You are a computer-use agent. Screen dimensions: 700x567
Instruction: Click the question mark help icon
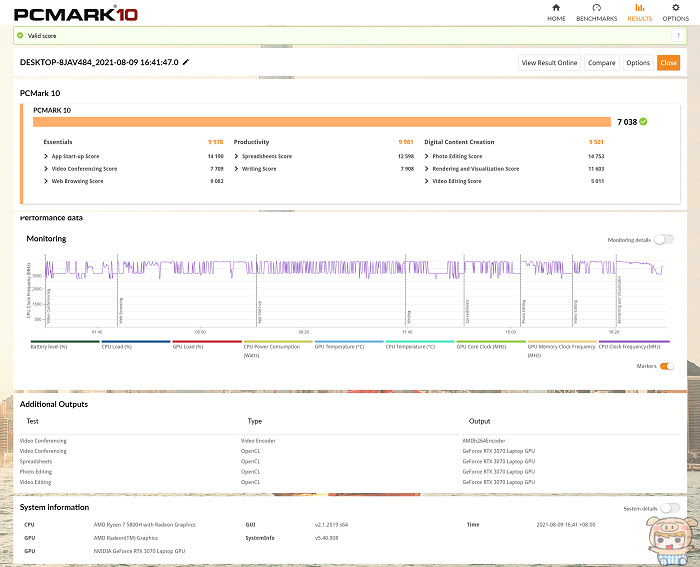click(x=678, y=35)
